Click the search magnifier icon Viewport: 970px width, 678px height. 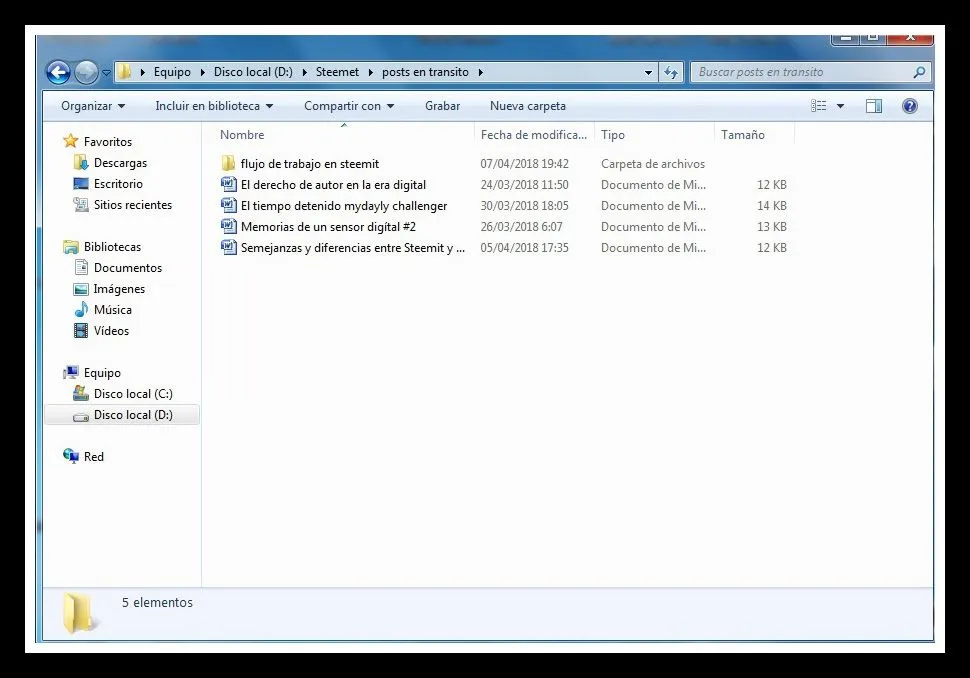tap(919, 72)
